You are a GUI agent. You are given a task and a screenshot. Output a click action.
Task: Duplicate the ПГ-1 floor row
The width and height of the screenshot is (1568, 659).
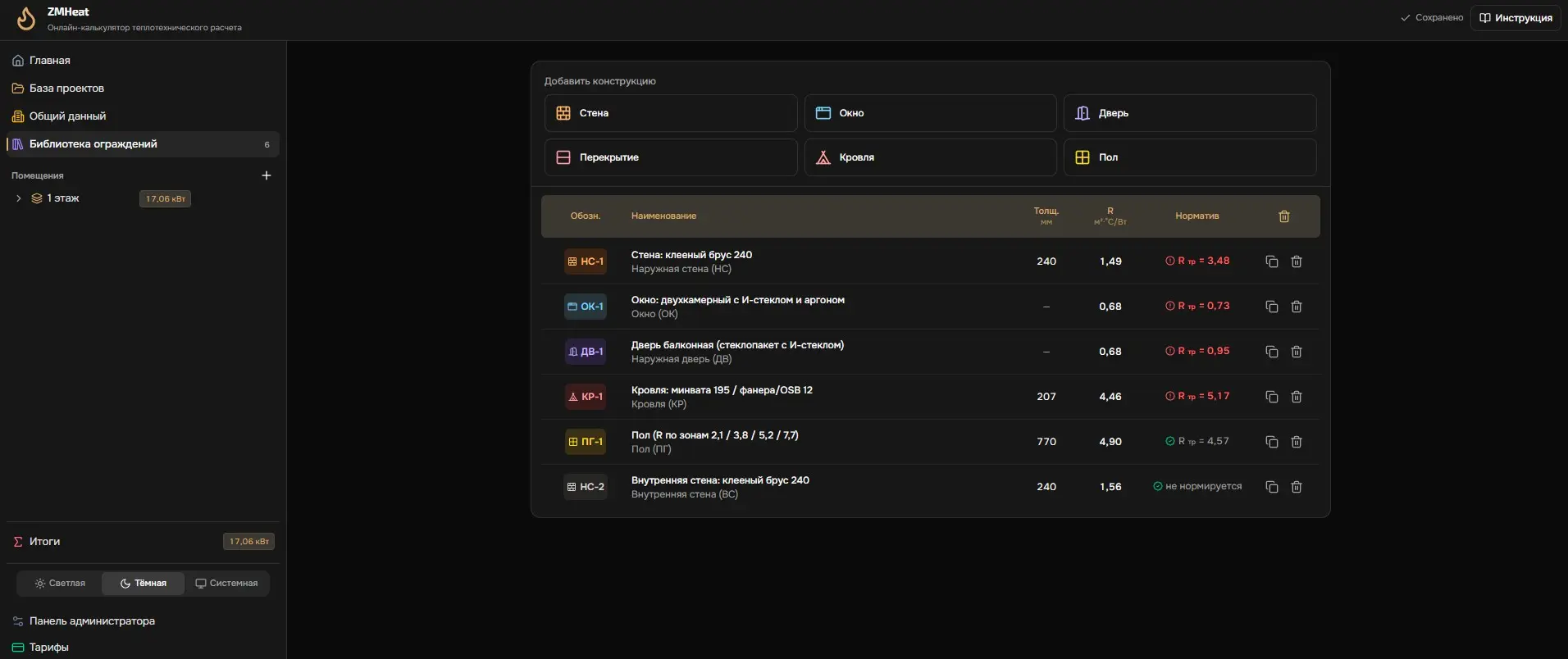(1272, 442)
